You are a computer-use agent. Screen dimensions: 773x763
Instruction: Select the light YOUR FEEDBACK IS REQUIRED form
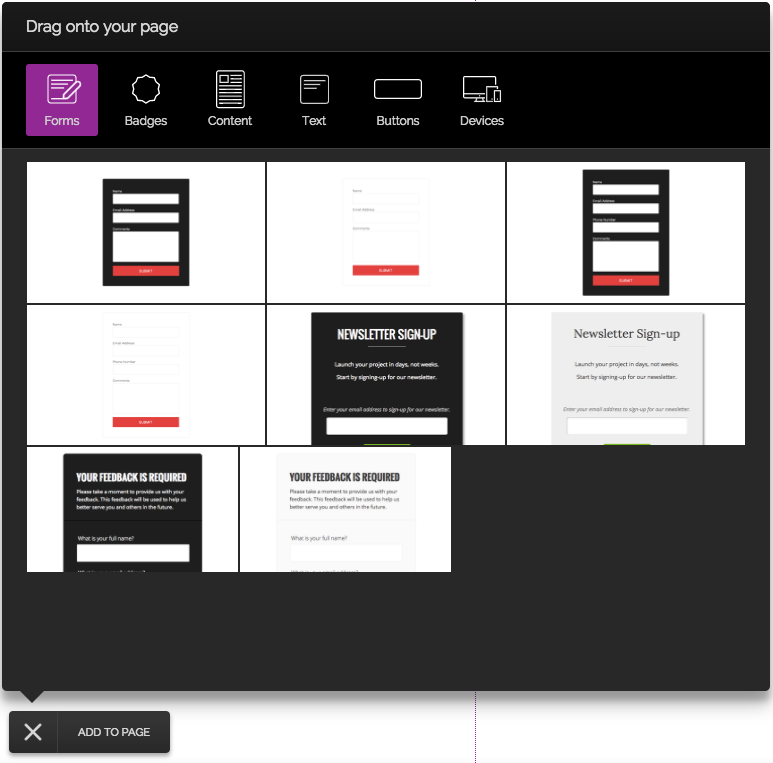(x=346, y=510)
